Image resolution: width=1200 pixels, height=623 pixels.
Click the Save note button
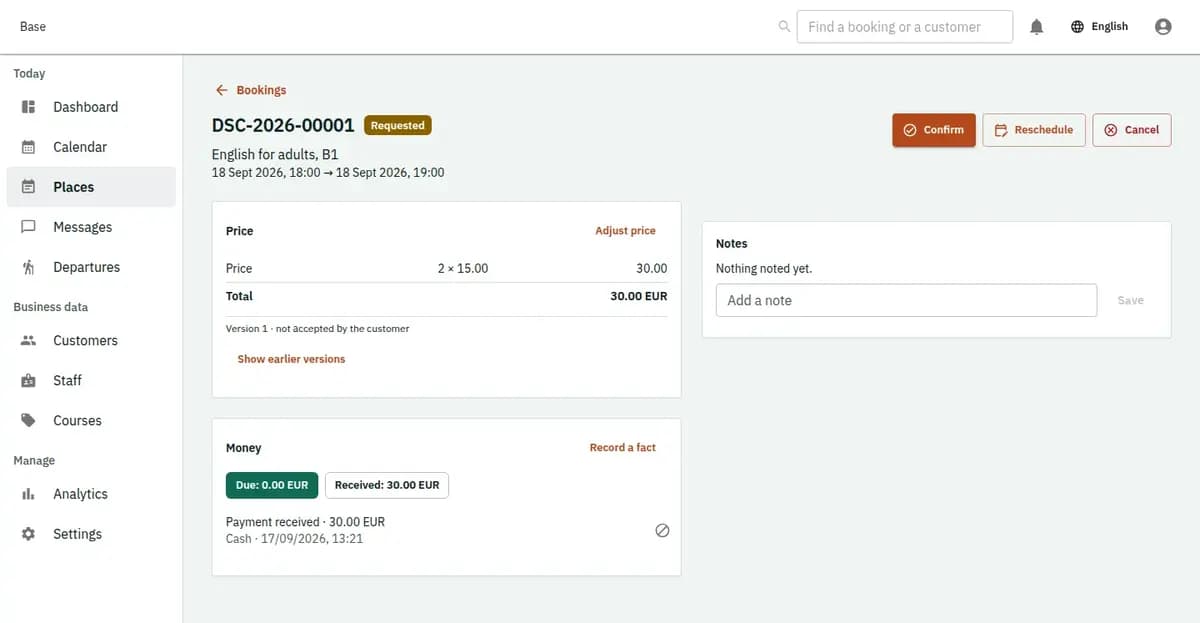click(1130, 300)
